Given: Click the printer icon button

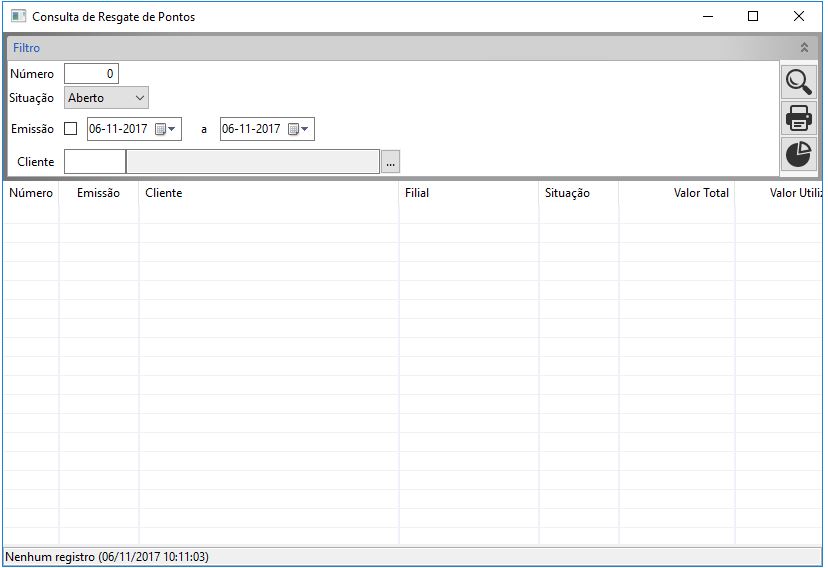Looking at the screenshot, I should point(798,118).
